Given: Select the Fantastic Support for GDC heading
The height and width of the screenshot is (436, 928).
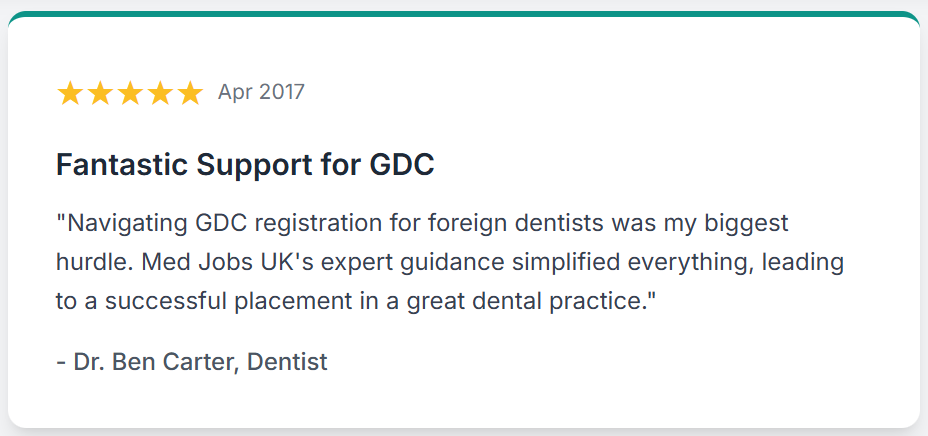Looking at the screenshot, I should pyautogui.click(x=245, y=165).
